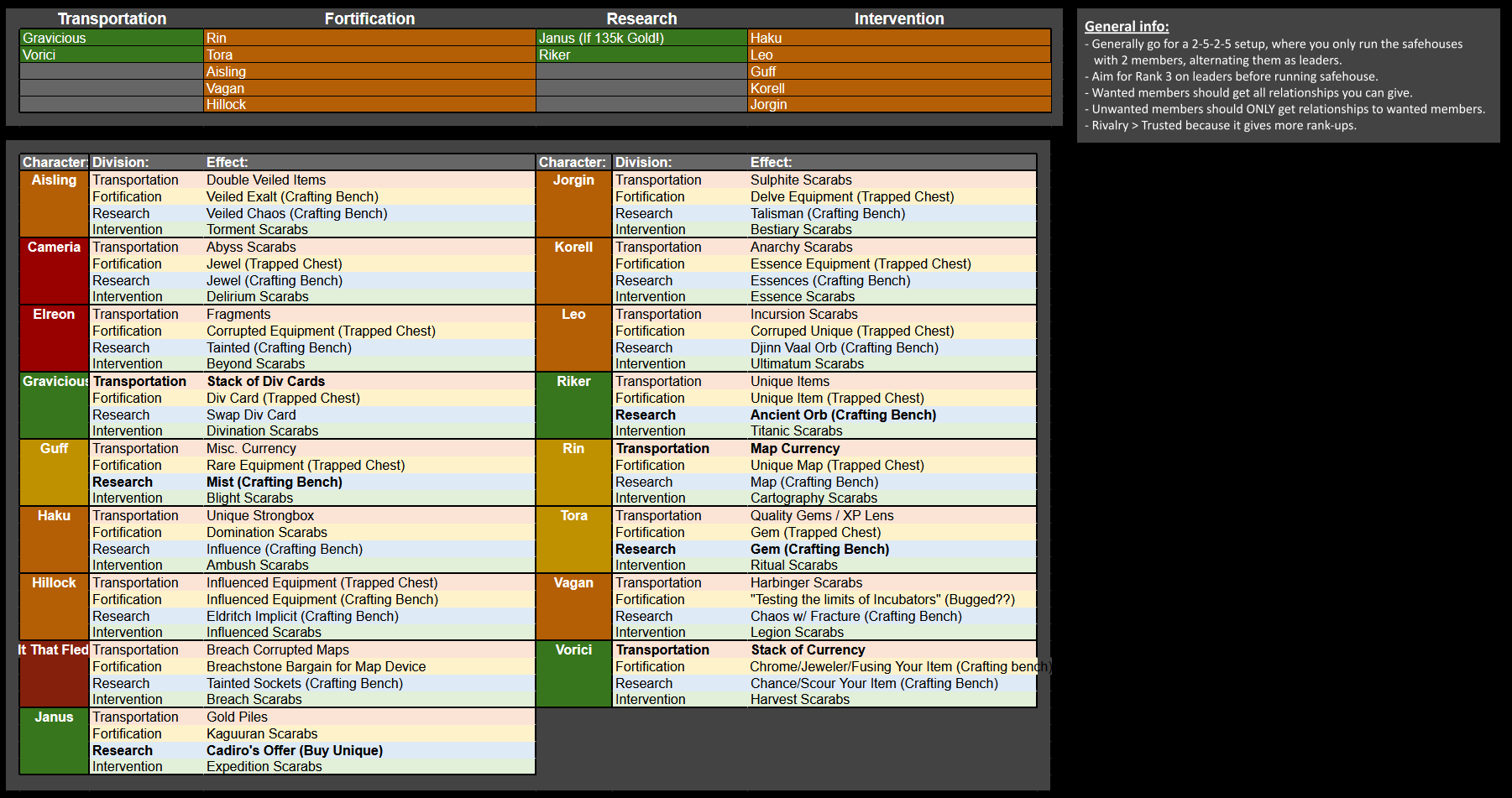
Task: Select the bold 'Stack of Currency' cell
Action: (892, 649)
